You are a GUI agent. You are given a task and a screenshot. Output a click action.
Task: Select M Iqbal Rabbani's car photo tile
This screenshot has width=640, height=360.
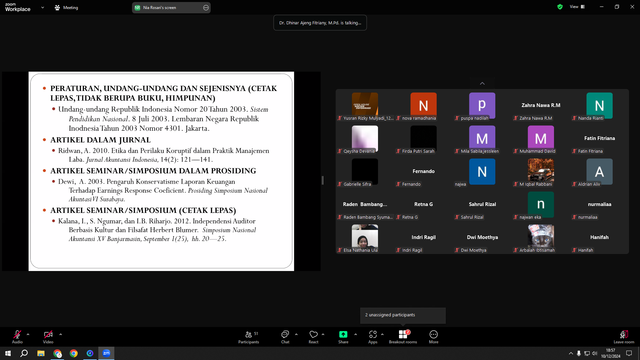[540, 172]
